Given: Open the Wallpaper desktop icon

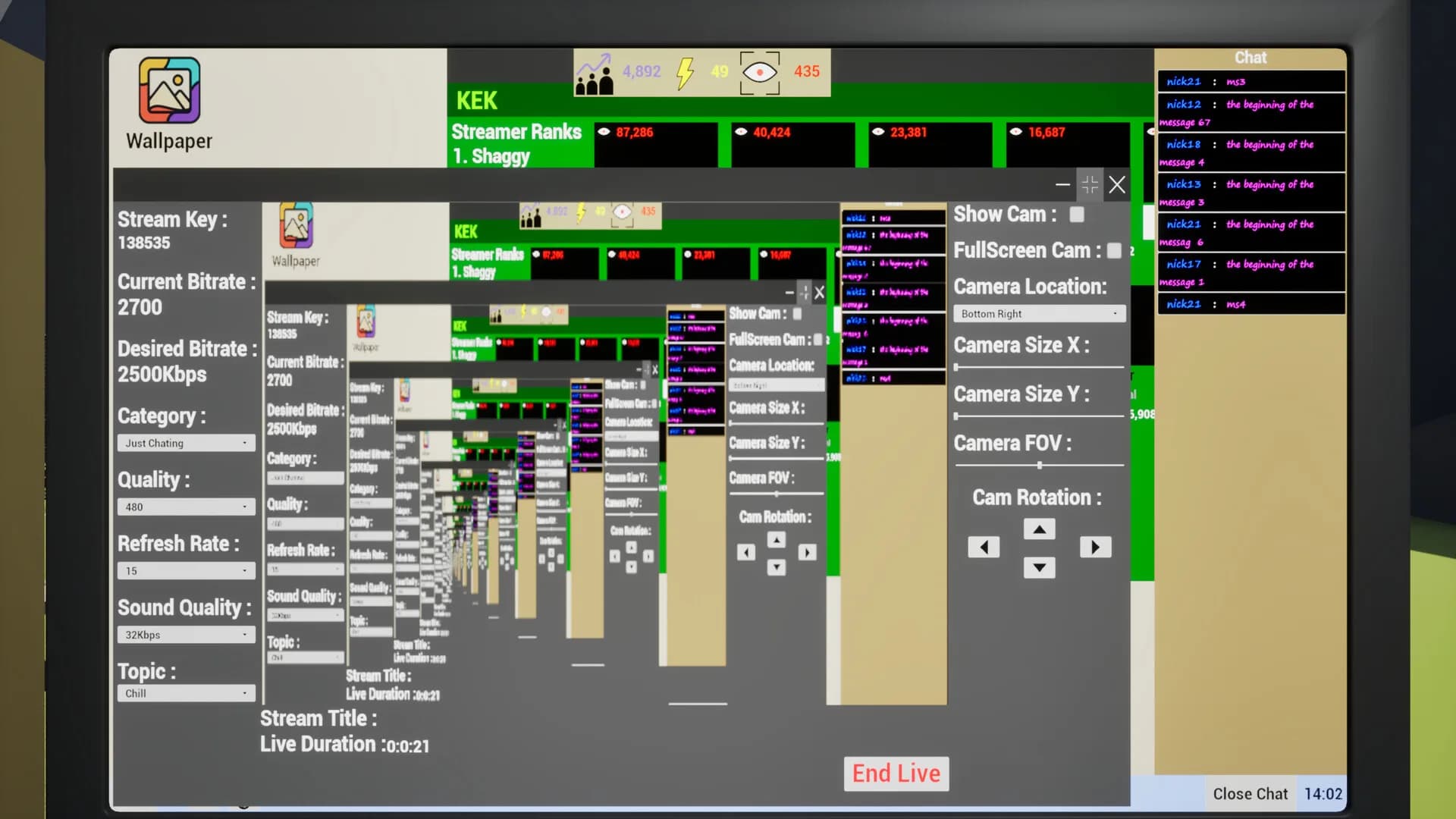Looking at the screenshot, I should pyautogui.click(x=169, y=103).
